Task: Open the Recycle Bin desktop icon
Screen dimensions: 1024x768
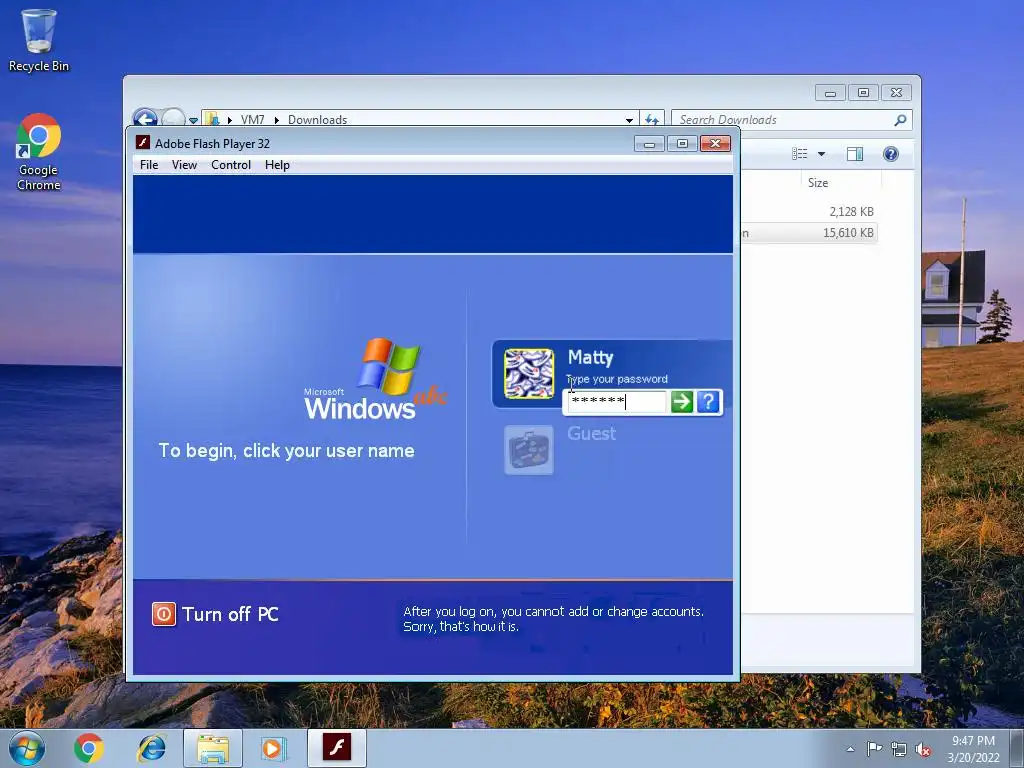Action: point(39,40)
